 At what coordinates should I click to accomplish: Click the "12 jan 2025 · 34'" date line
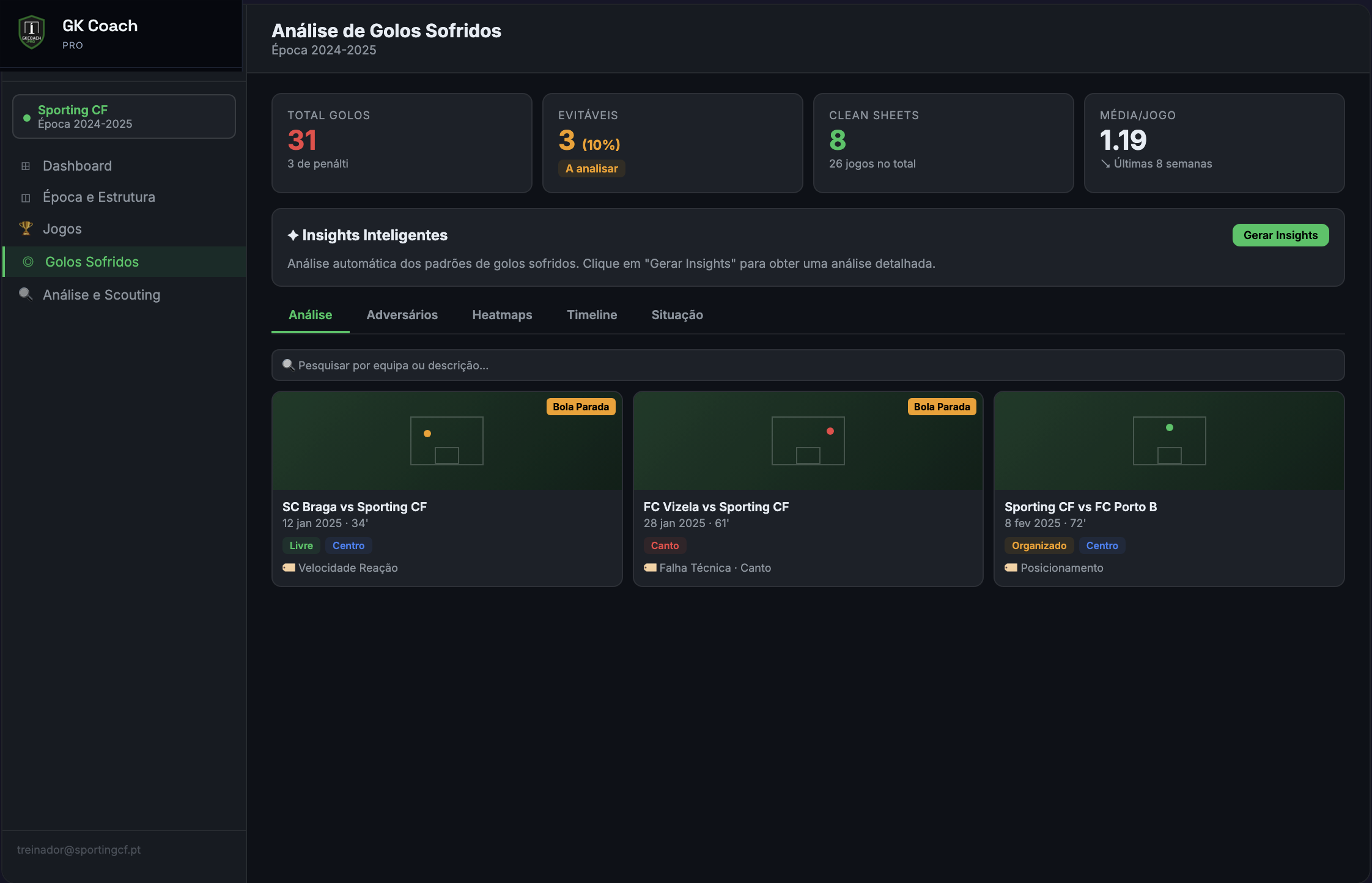(325, 523)
